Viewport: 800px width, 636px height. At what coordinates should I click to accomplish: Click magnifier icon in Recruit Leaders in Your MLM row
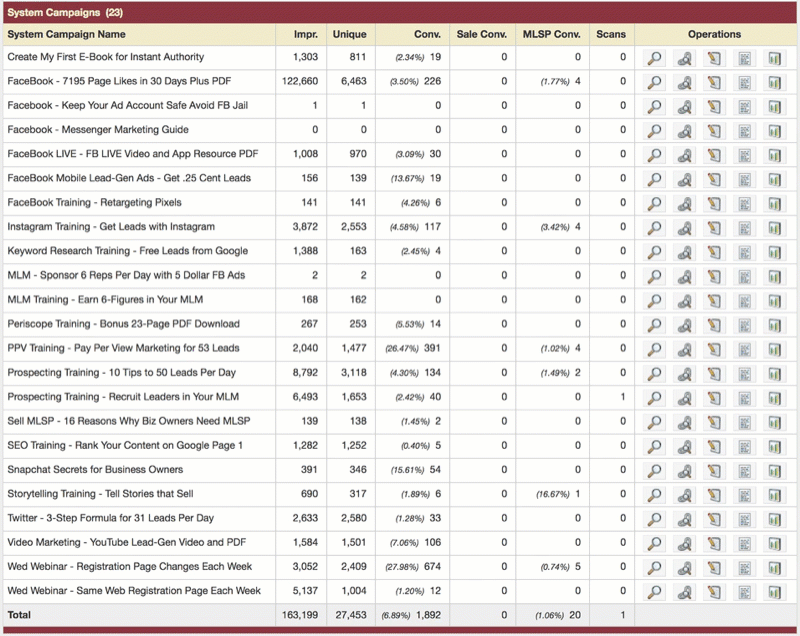click(x=654, y=398)
